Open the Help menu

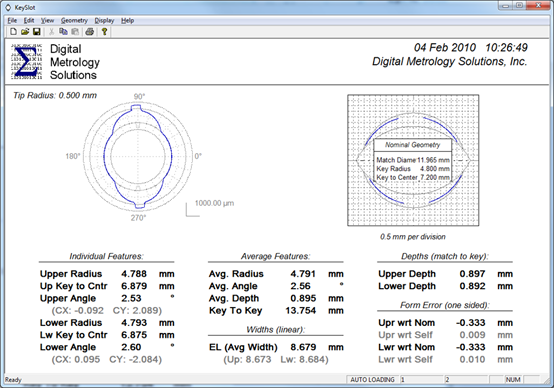pos(128,20)
